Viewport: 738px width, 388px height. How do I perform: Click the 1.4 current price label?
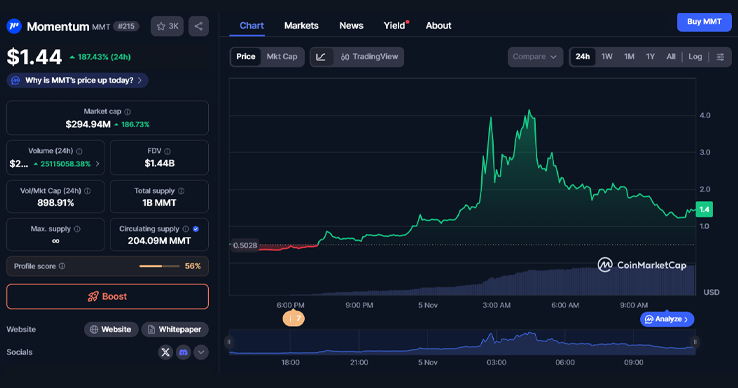coord(704,210)
